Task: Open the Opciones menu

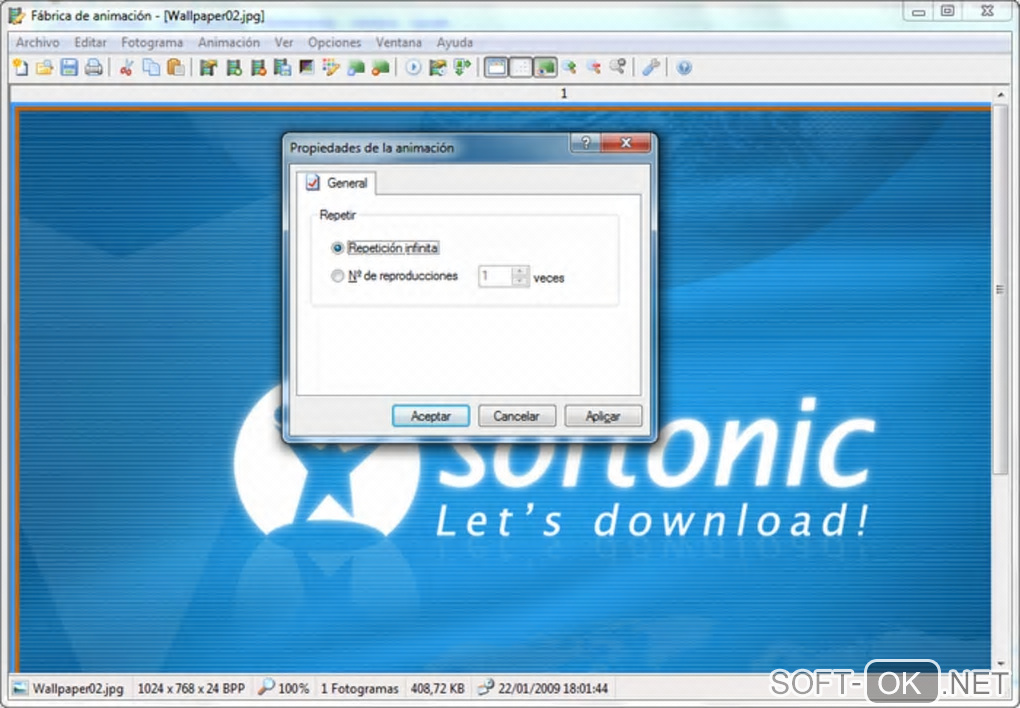Action: [334, 42]
